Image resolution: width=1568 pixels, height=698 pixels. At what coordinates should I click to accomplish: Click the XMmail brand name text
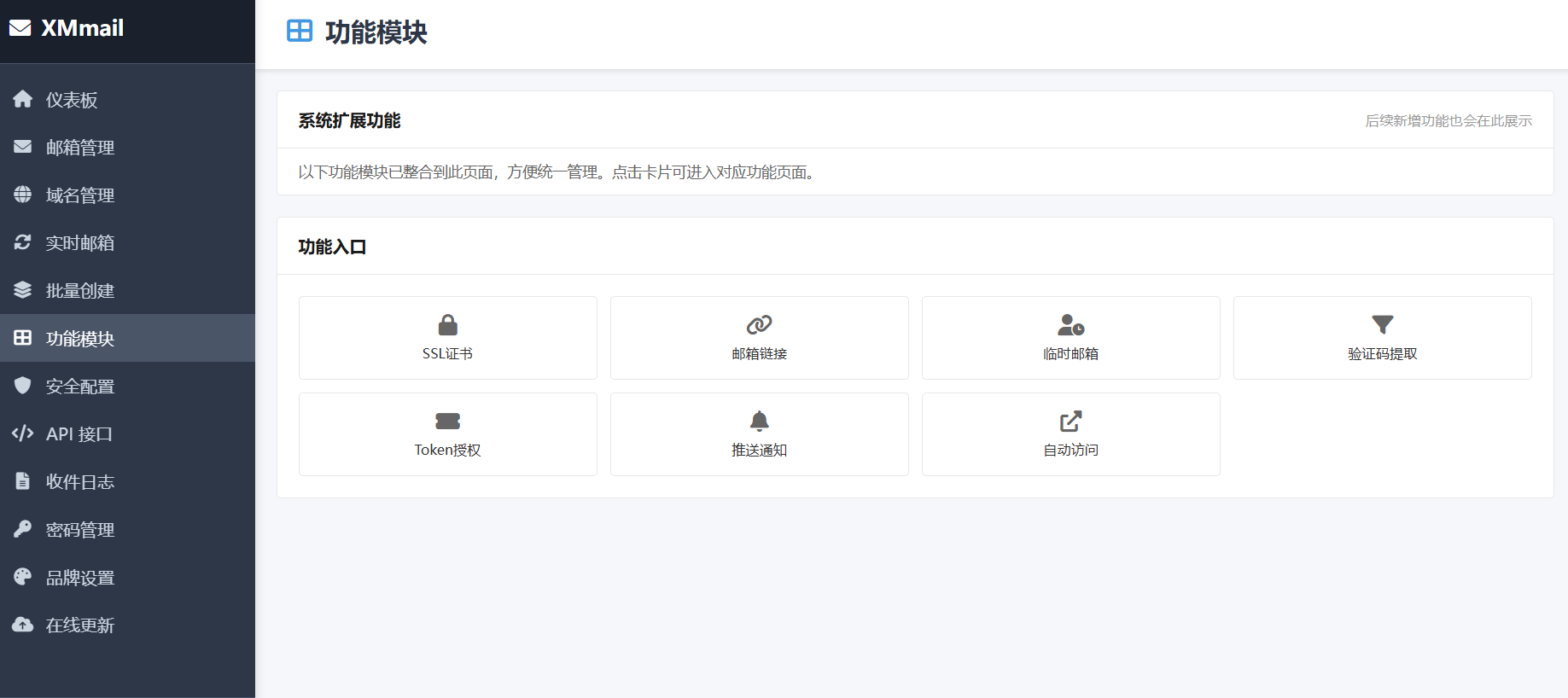83,28
